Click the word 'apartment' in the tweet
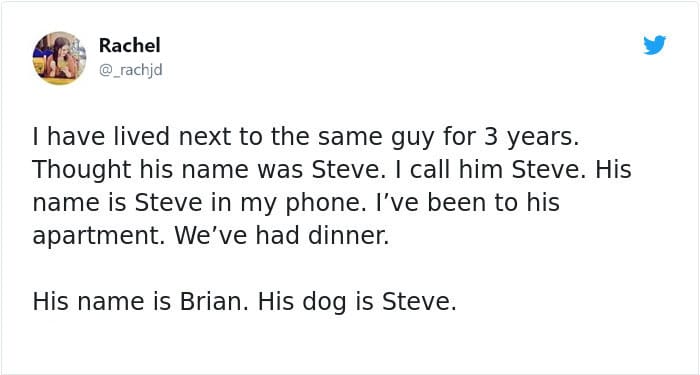The image size is (700, 375). (96, 236)
